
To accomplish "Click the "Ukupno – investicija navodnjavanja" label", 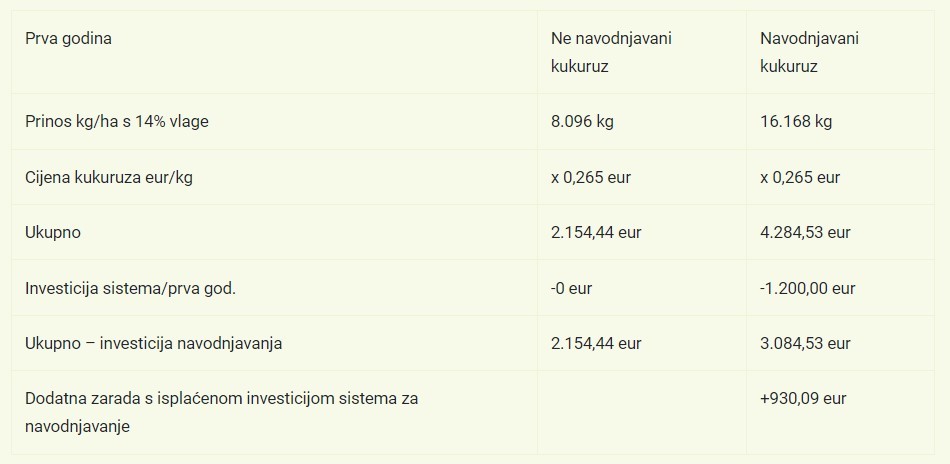I will [x=154, y=343].
